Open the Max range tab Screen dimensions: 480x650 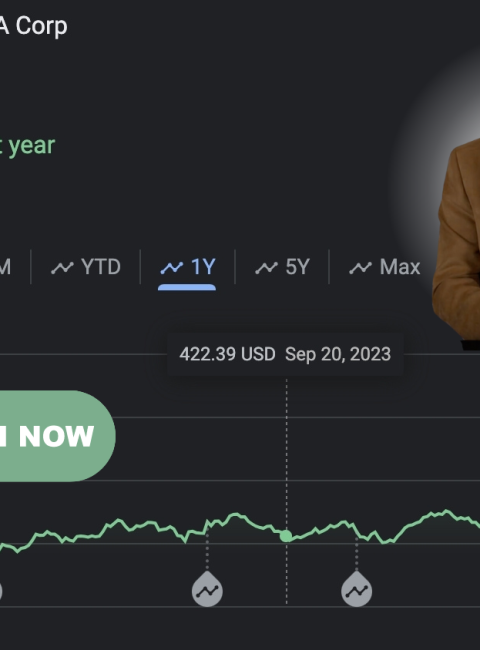[385, 267]
